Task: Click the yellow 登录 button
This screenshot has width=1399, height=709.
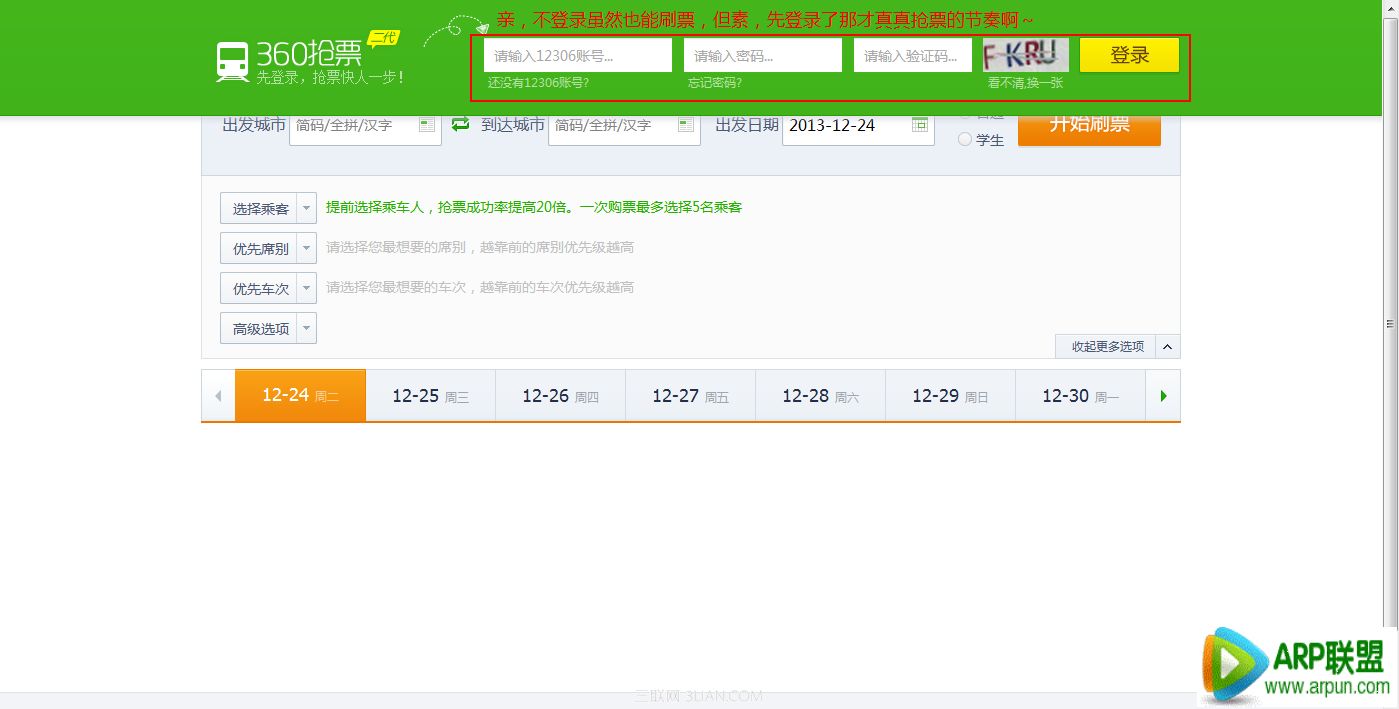Action: (1129, 56)
